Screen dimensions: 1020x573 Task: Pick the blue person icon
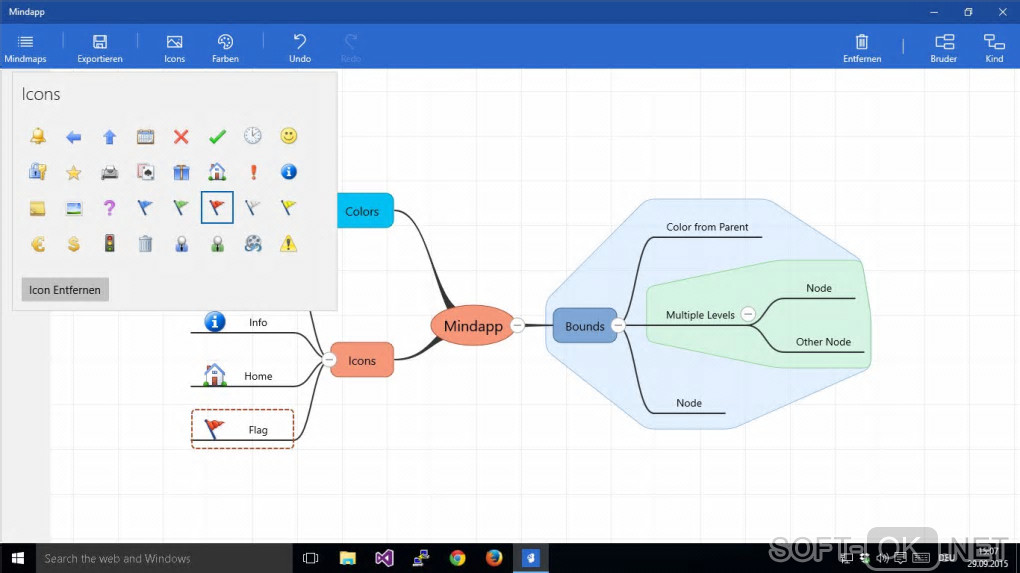[181, 244]
